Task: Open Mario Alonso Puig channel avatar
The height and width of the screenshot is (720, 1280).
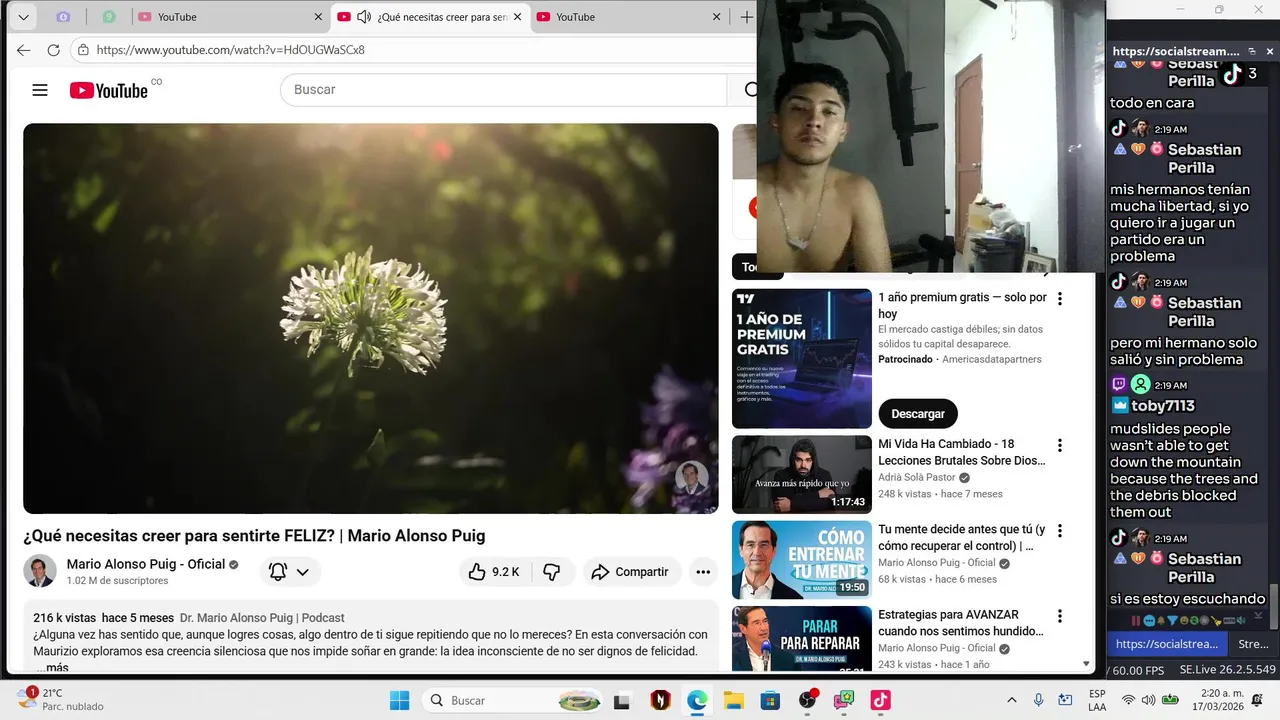Action: coord(40,571)
